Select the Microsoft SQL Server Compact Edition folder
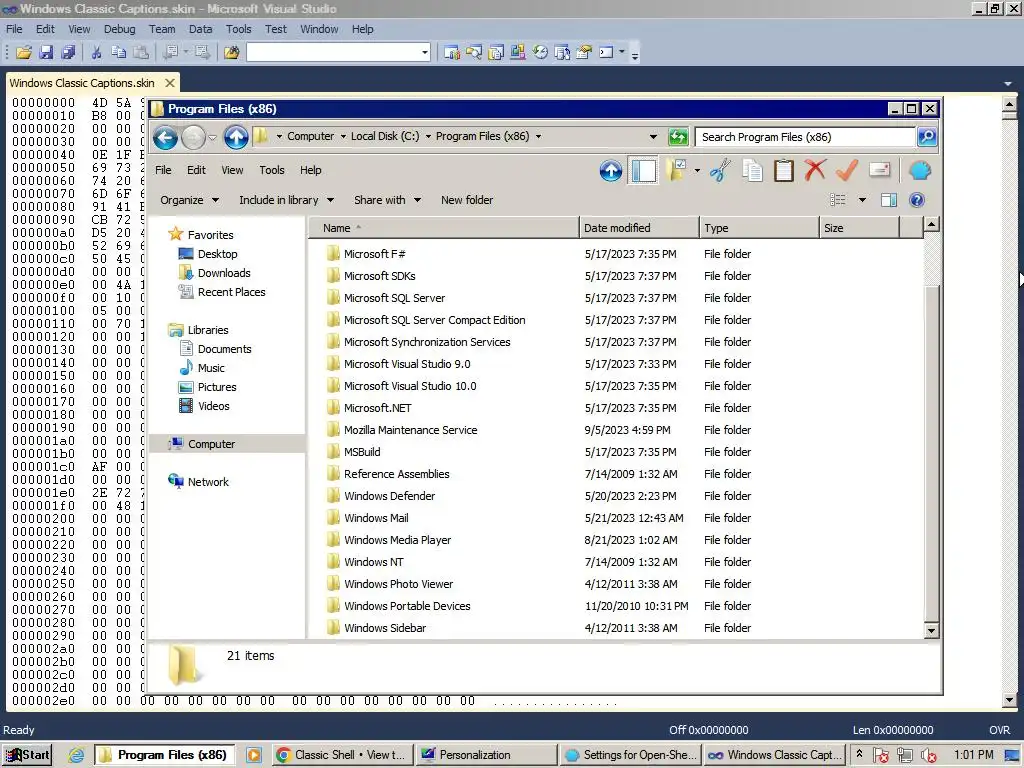 click(x=434, y=320)
